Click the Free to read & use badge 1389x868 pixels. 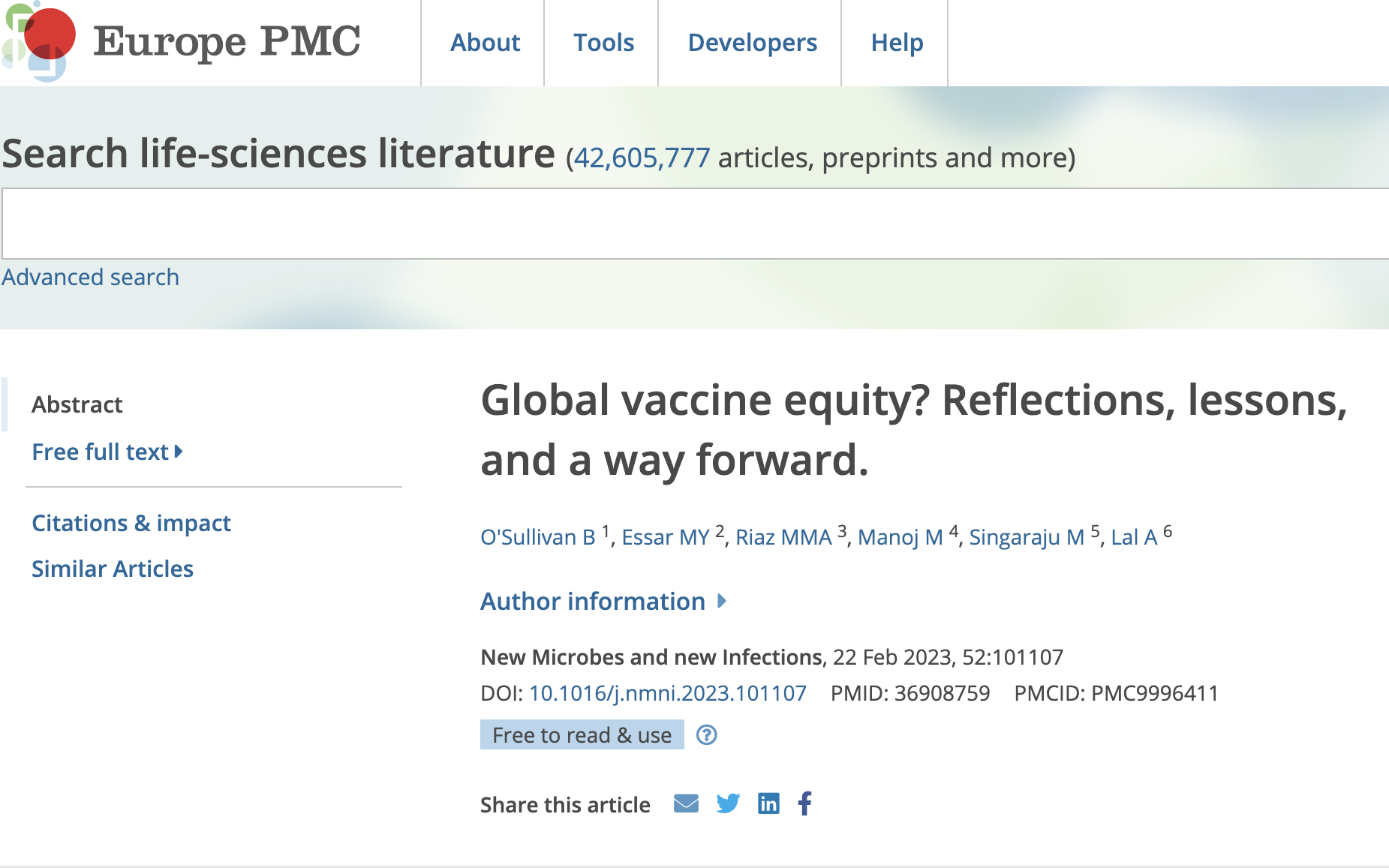click(582, 735)
